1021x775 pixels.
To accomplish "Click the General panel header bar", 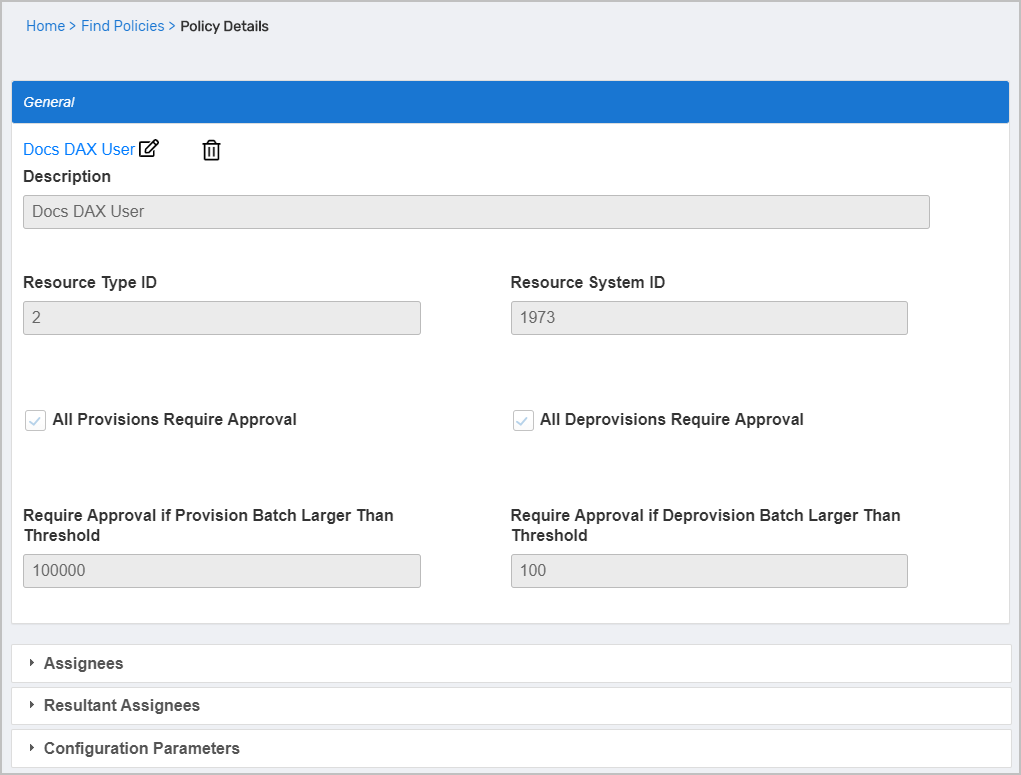I will click(510, 102).
